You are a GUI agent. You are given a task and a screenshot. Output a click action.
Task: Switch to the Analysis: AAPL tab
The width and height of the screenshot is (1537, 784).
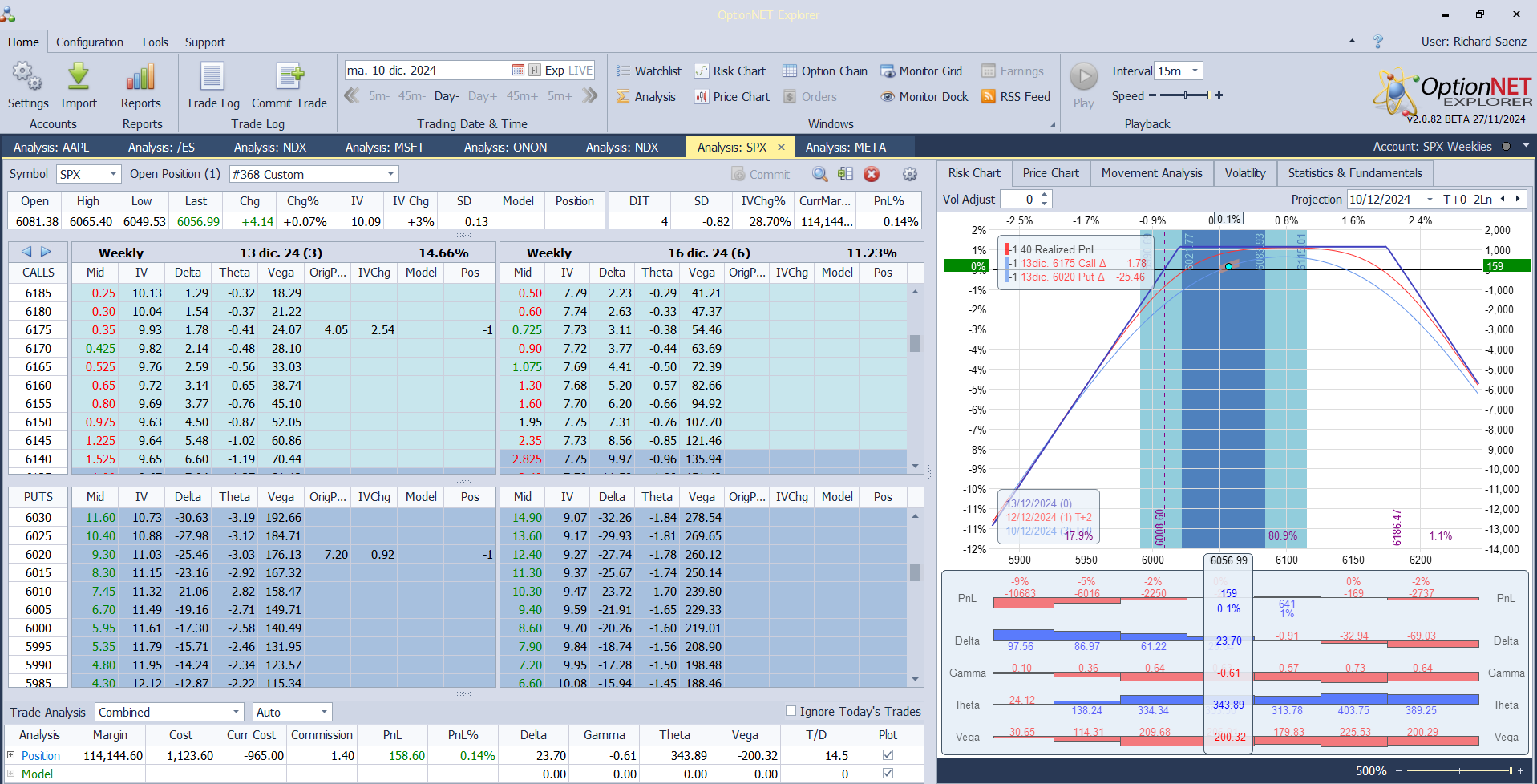click(x=51, y=148)
